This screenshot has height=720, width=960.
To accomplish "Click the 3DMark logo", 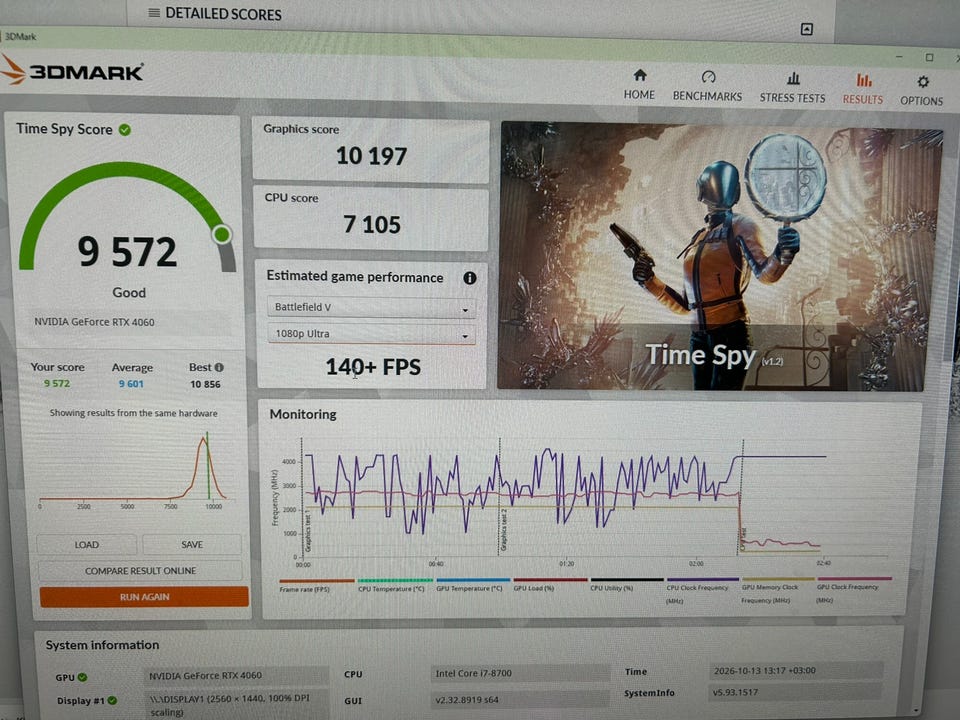I will click(72, 71).
